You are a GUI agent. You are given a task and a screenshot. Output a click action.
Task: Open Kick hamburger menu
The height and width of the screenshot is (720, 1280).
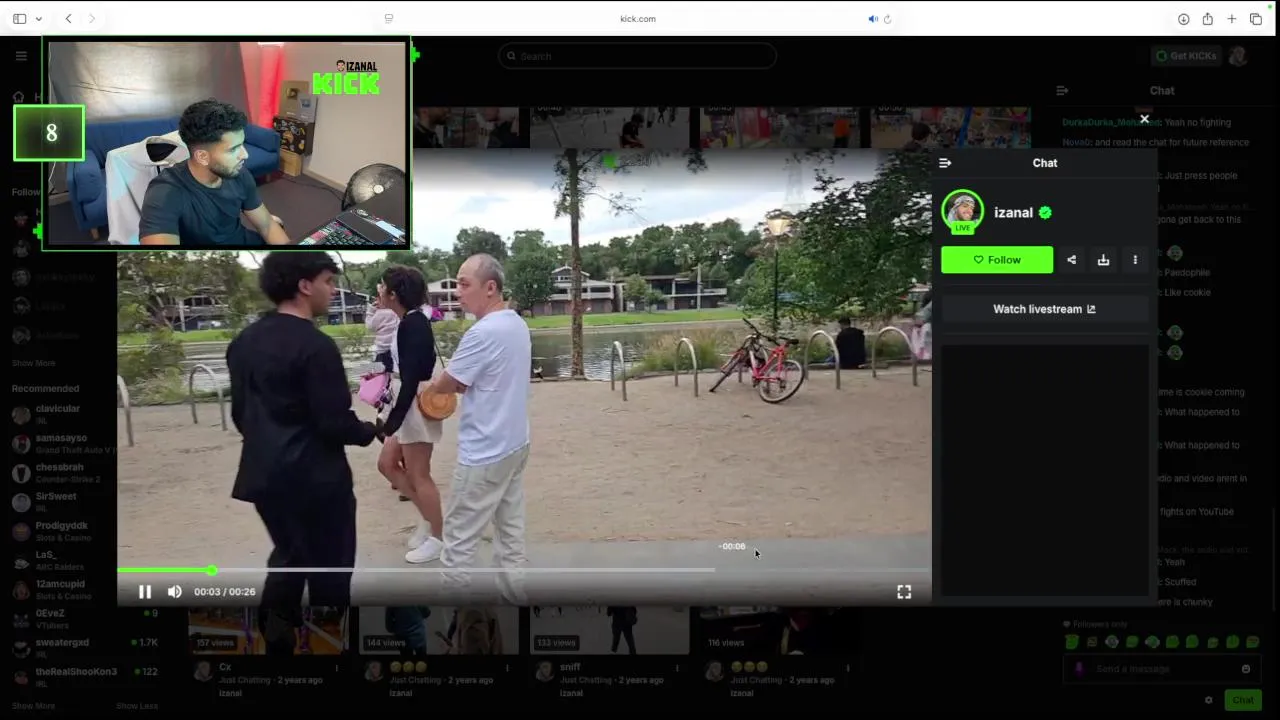pos(21,56)
